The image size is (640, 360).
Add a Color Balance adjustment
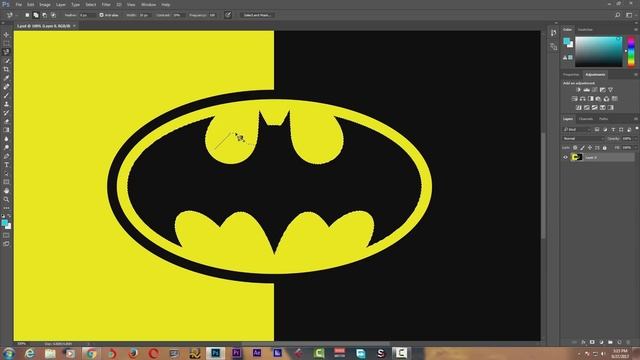pos(582,99)
